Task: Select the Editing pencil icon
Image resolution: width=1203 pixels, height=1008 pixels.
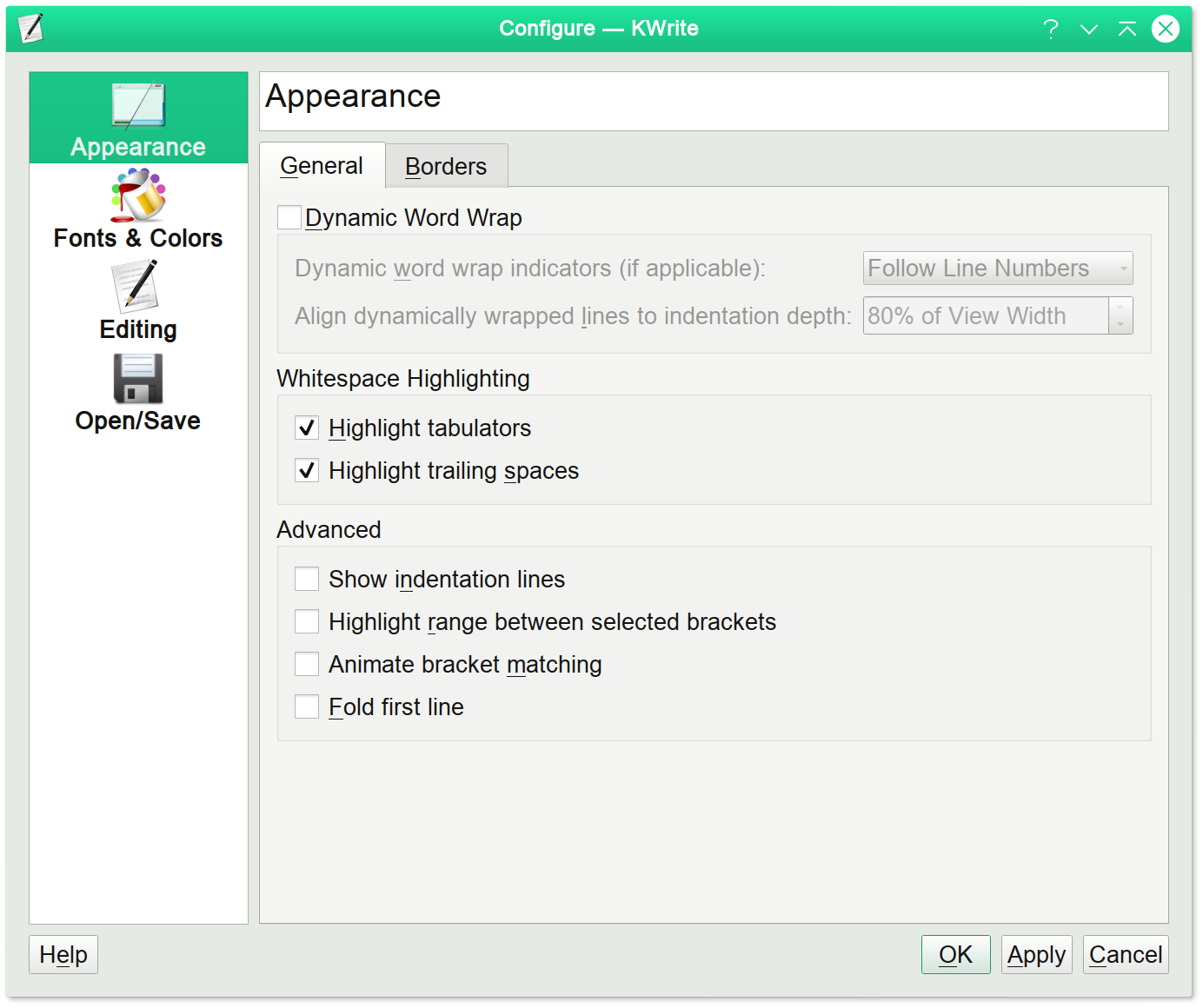Action: (x=136, y=287)
